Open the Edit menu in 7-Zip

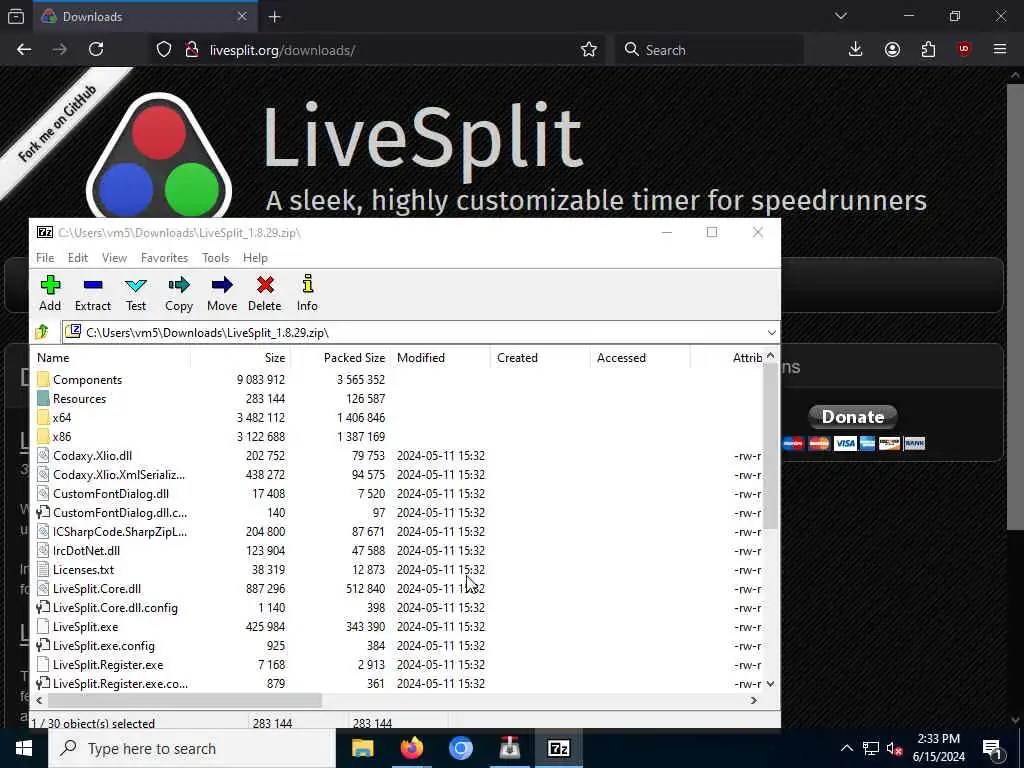tap(78, 258)
